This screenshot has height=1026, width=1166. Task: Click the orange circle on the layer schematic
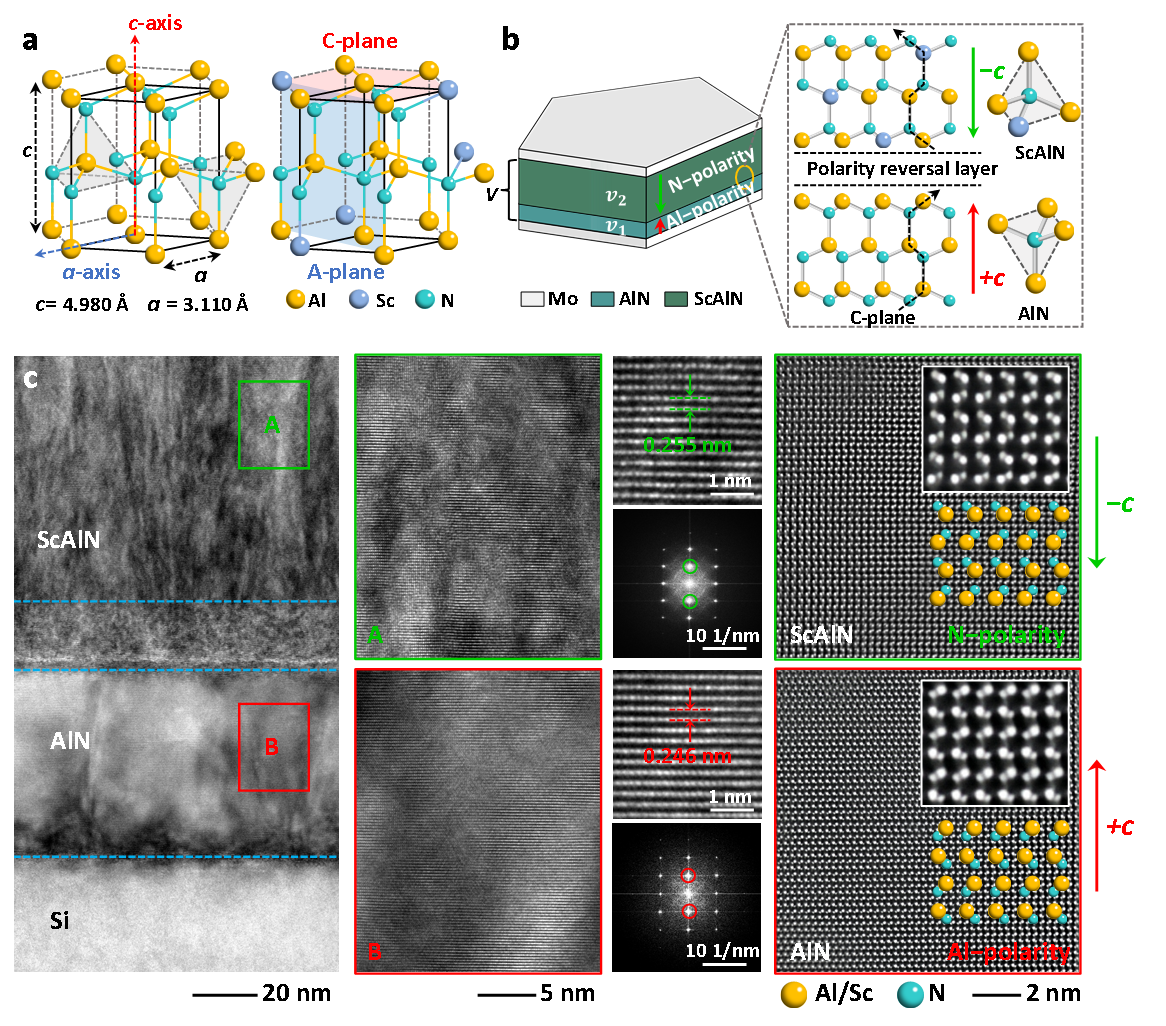(744, 177)
